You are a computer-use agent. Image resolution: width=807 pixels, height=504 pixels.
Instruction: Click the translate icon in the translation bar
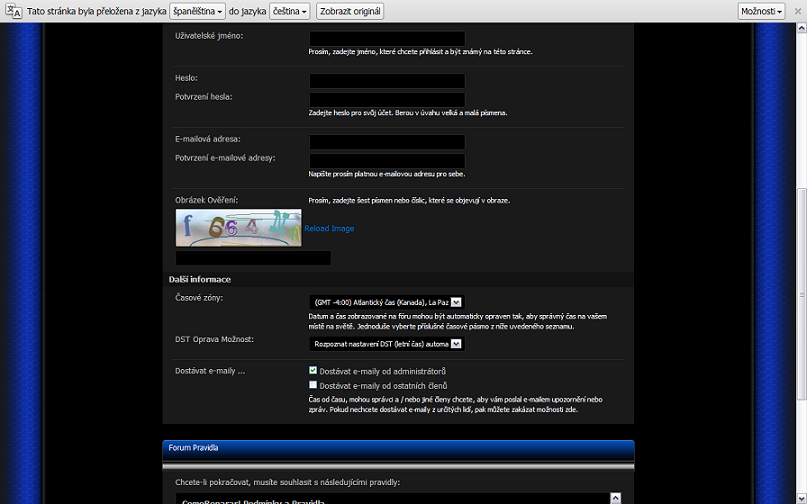(x=14, y=11)
